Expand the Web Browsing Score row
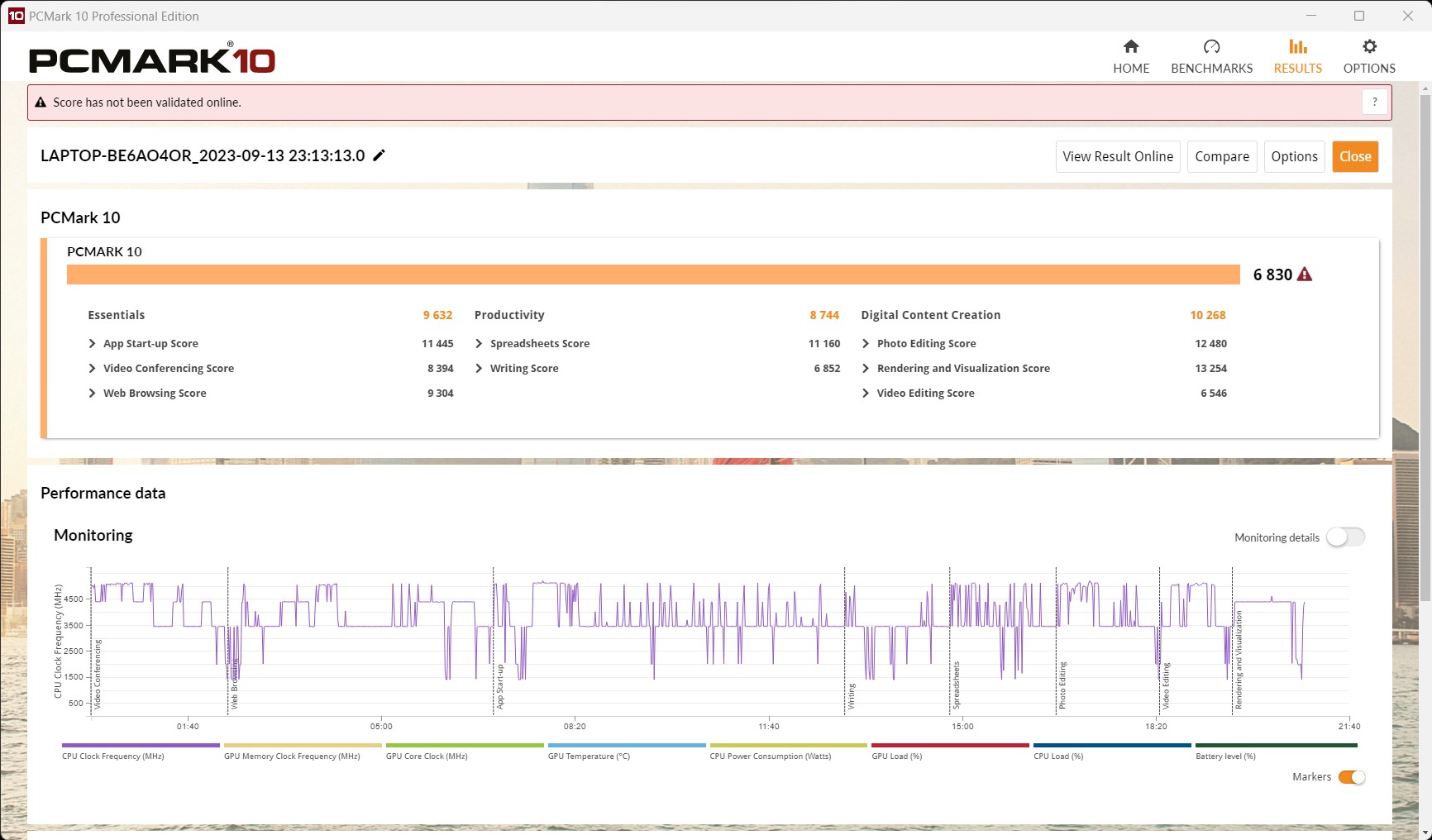 click(x=92, y=394)
